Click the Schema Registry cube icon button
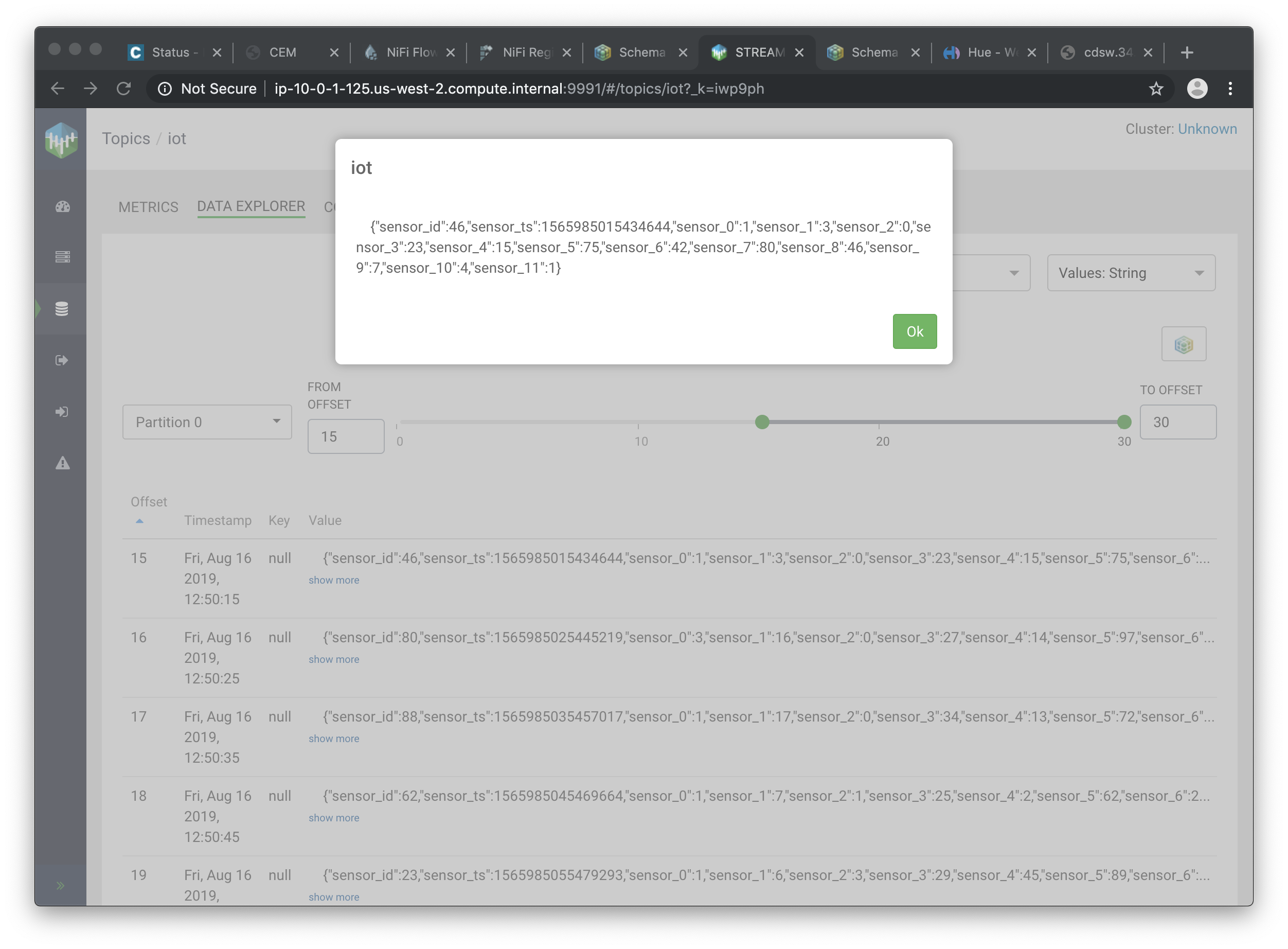Image resolution: width=1288 pixels, height=949 pixels. coord(1183,345)
